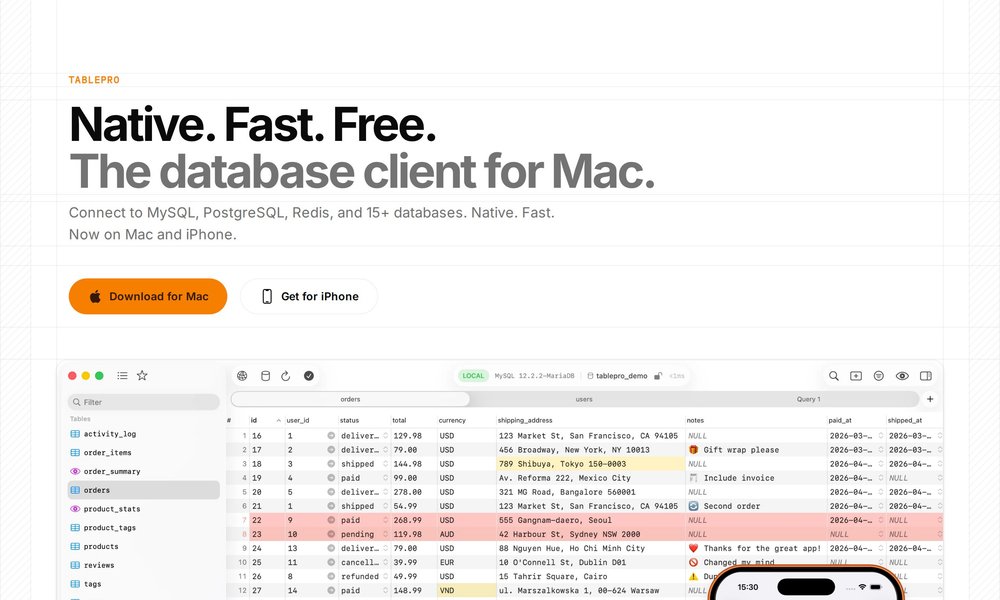Viewport: 1000px width, 600px height.
Task: Click the heart emoji in Thanks note
Action: (693, 548)
